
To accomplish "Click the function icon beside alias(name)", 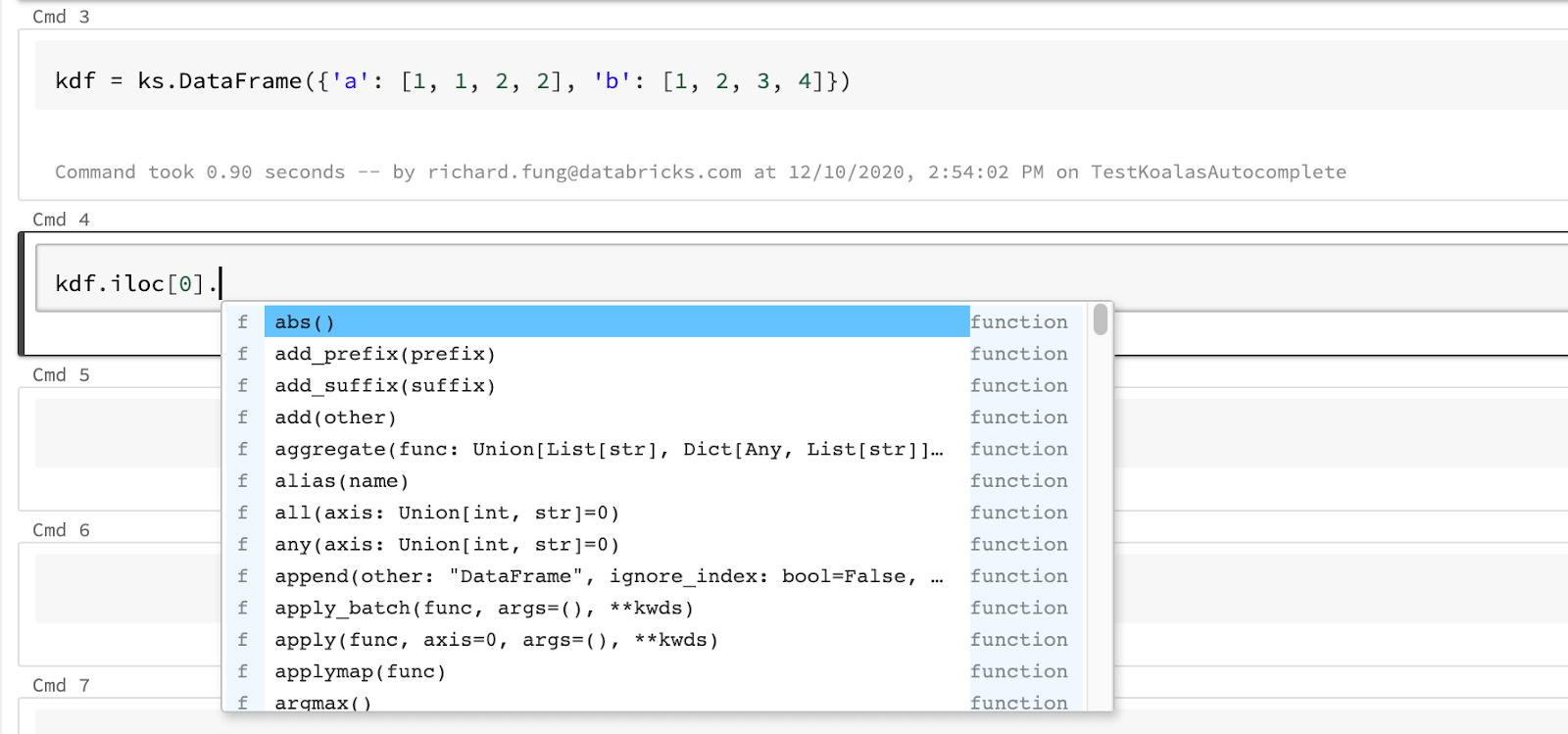I will coord(242,481).
